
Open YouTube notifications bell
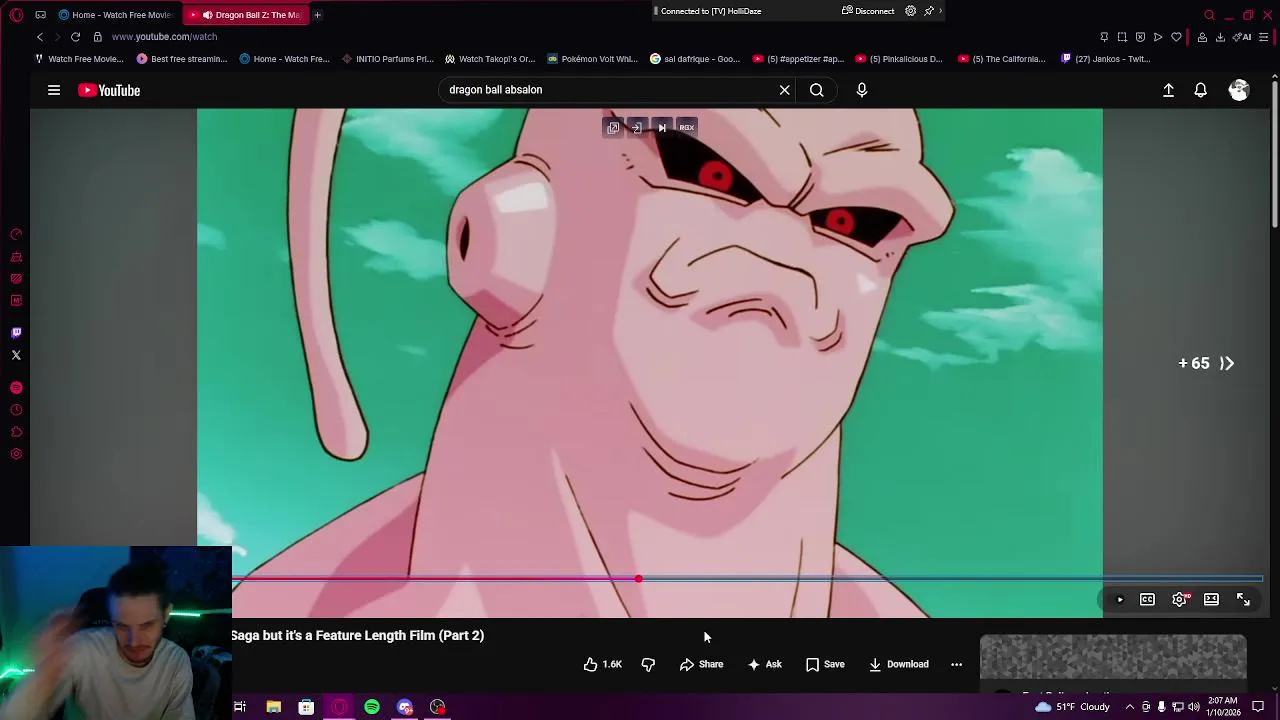(x=1201, y=90)
